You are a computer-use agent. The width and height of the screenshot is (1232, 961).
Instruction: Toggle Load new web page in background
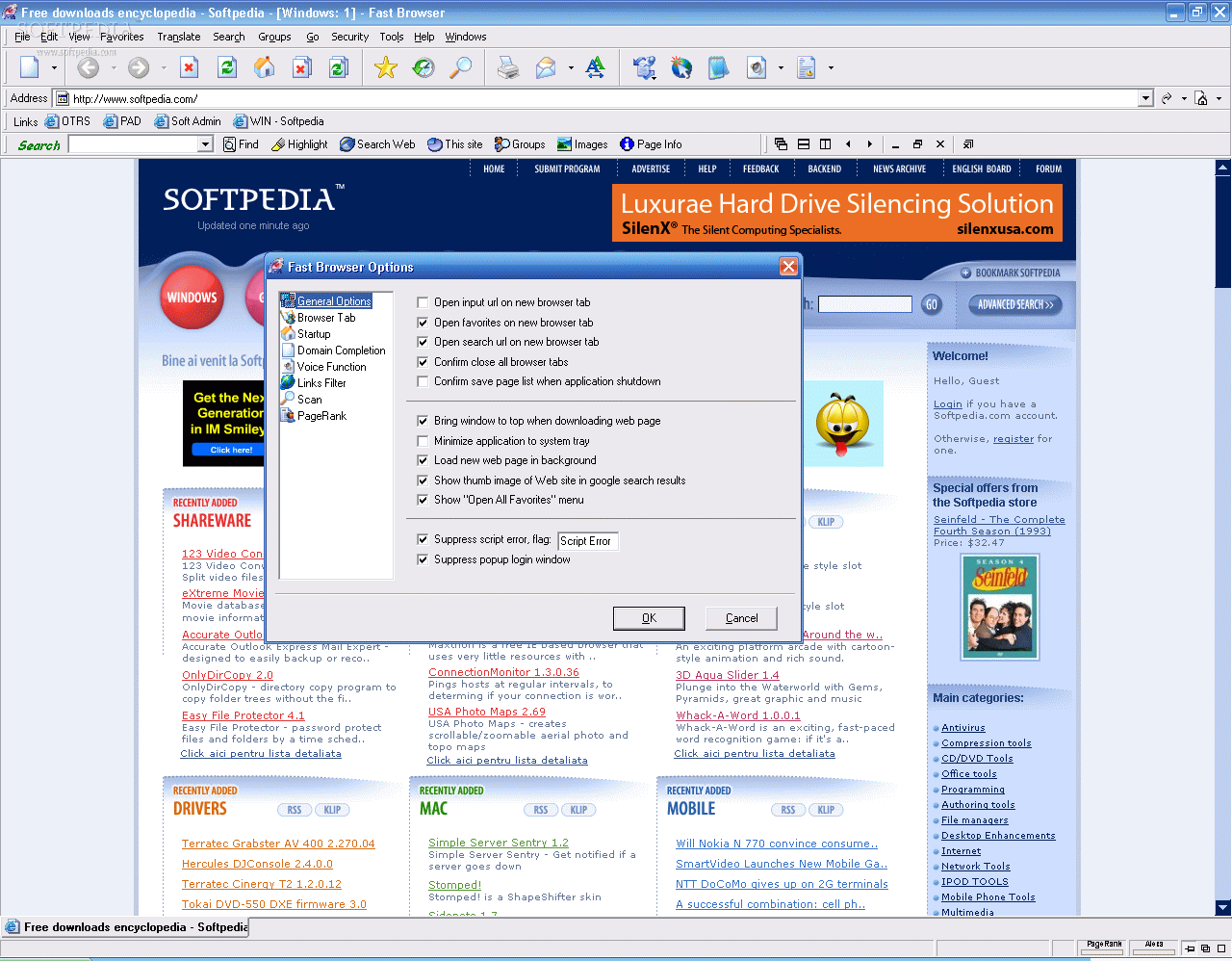(x=423, y=460)
